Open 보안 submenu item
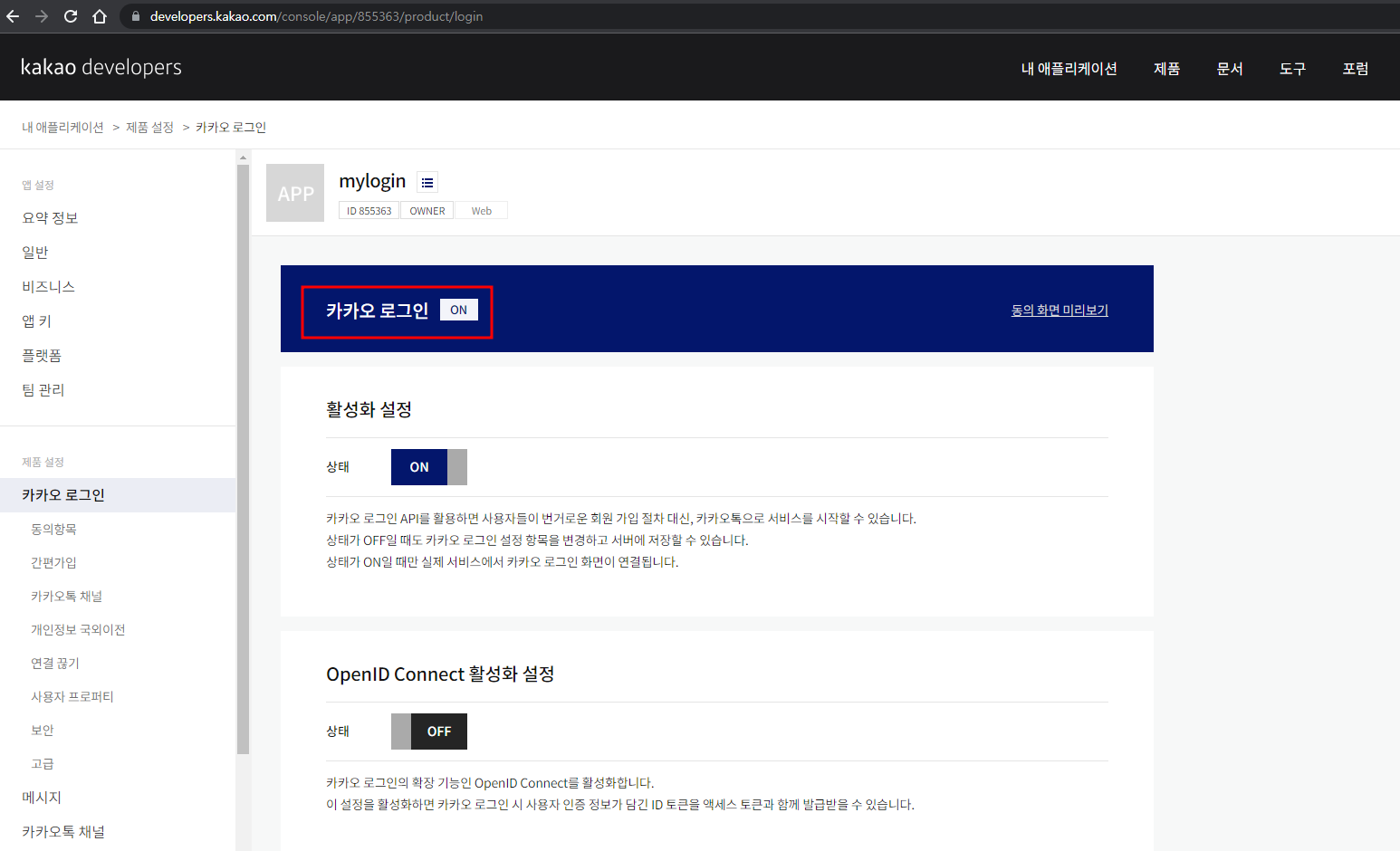The width and height of the screenshot is (1400, 851). click(x=43, y=730)
